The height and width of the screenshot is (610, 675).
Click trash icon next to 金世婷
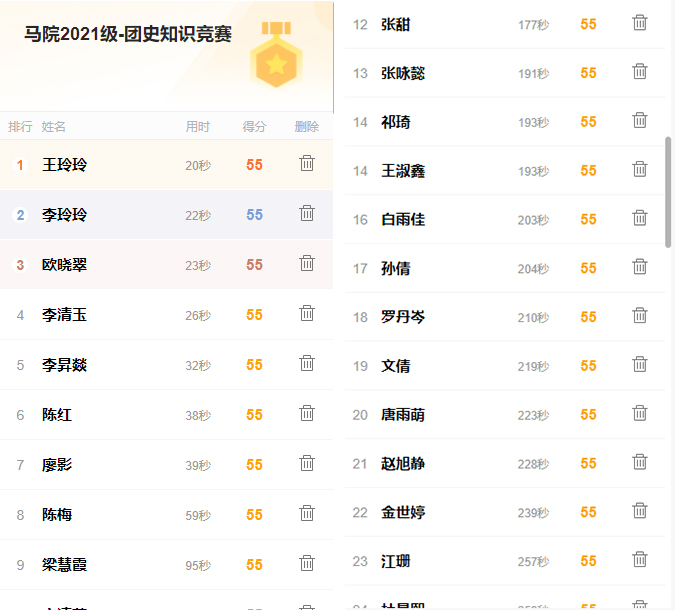pyautogui.click(x=640, y=511)
